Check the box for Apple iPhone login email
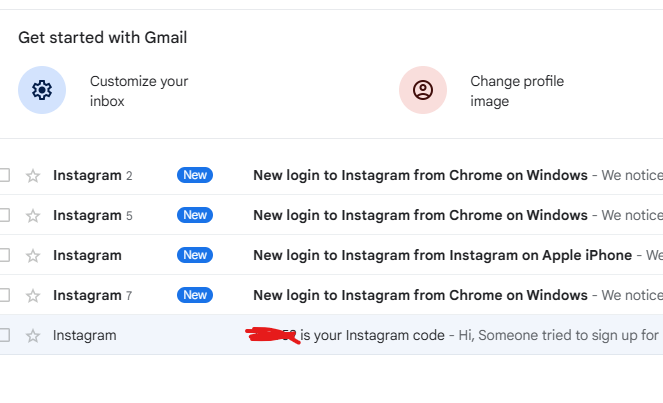 pos(4,255)
